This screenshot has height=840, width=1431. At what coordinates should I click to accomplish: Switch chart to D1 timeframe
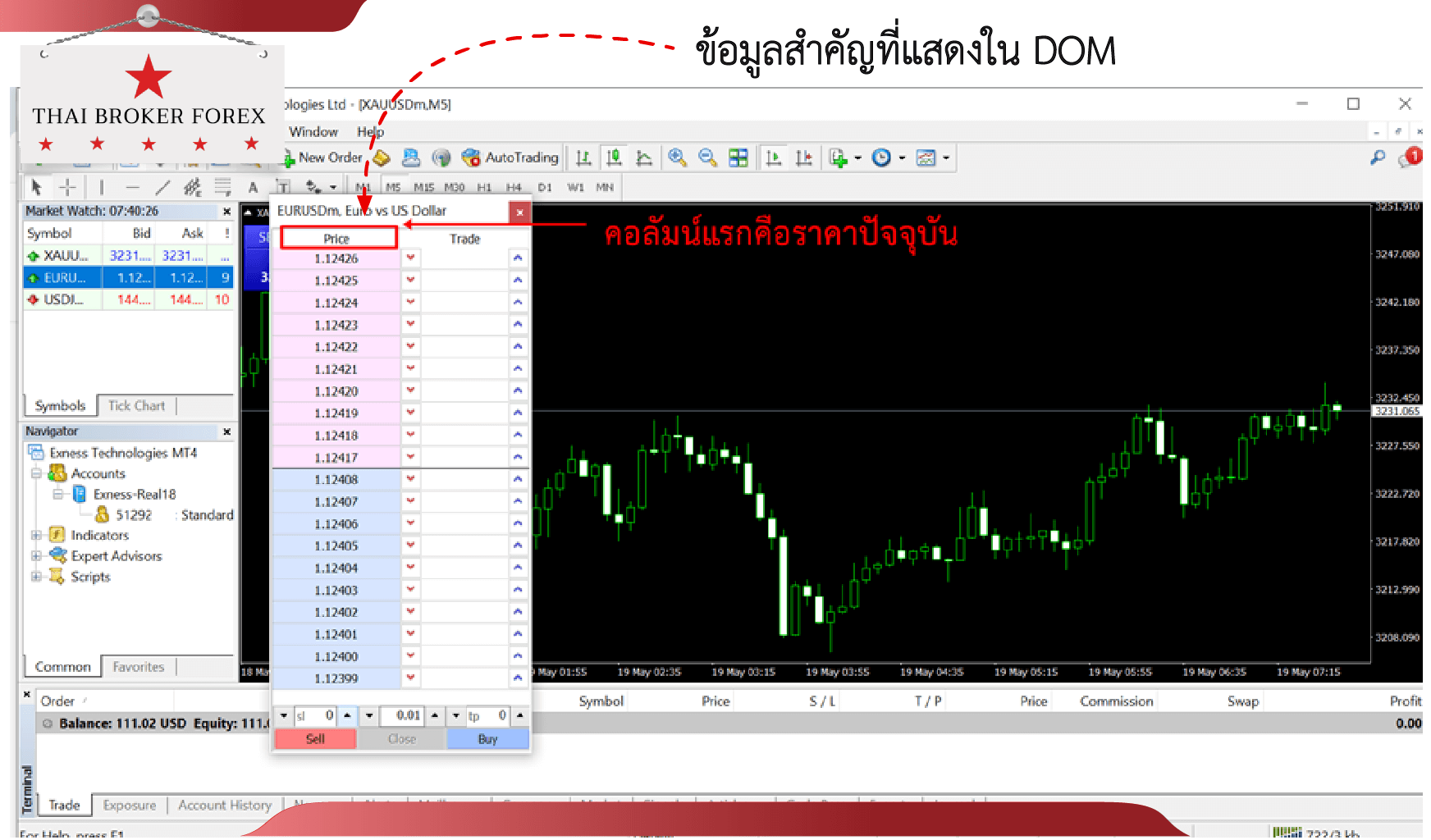[545, 187]
